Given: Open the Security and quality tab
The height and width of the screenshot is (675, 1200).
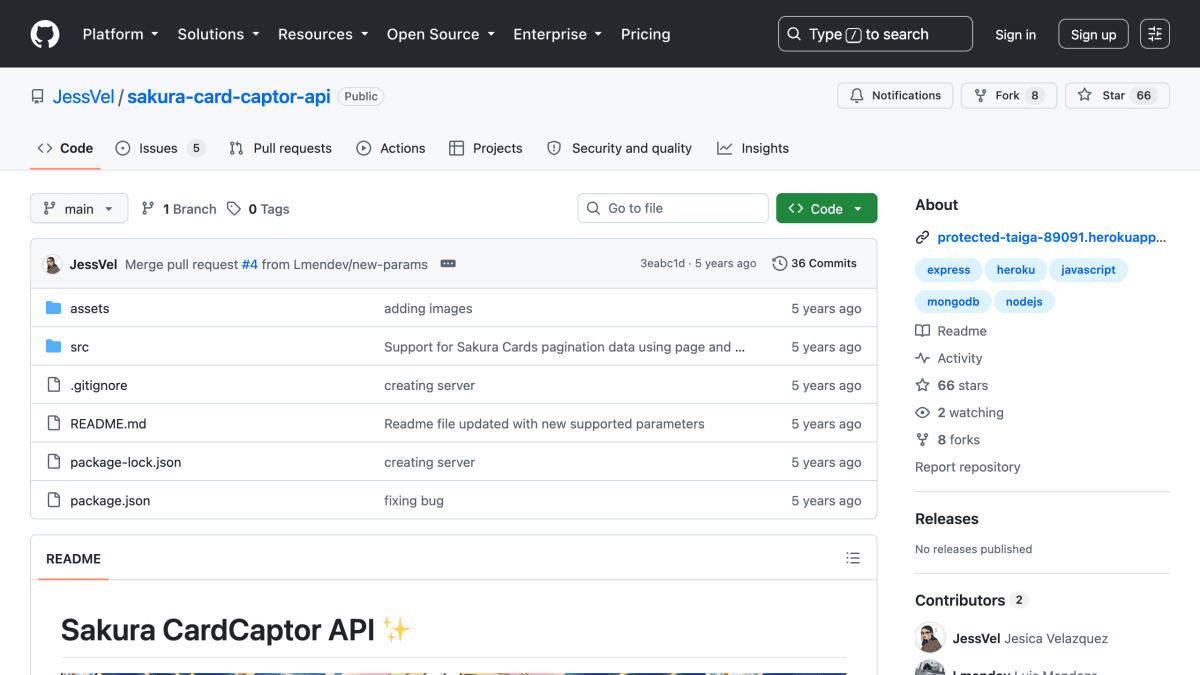Looking at the screenshot, I should click(x=619, y=148).
